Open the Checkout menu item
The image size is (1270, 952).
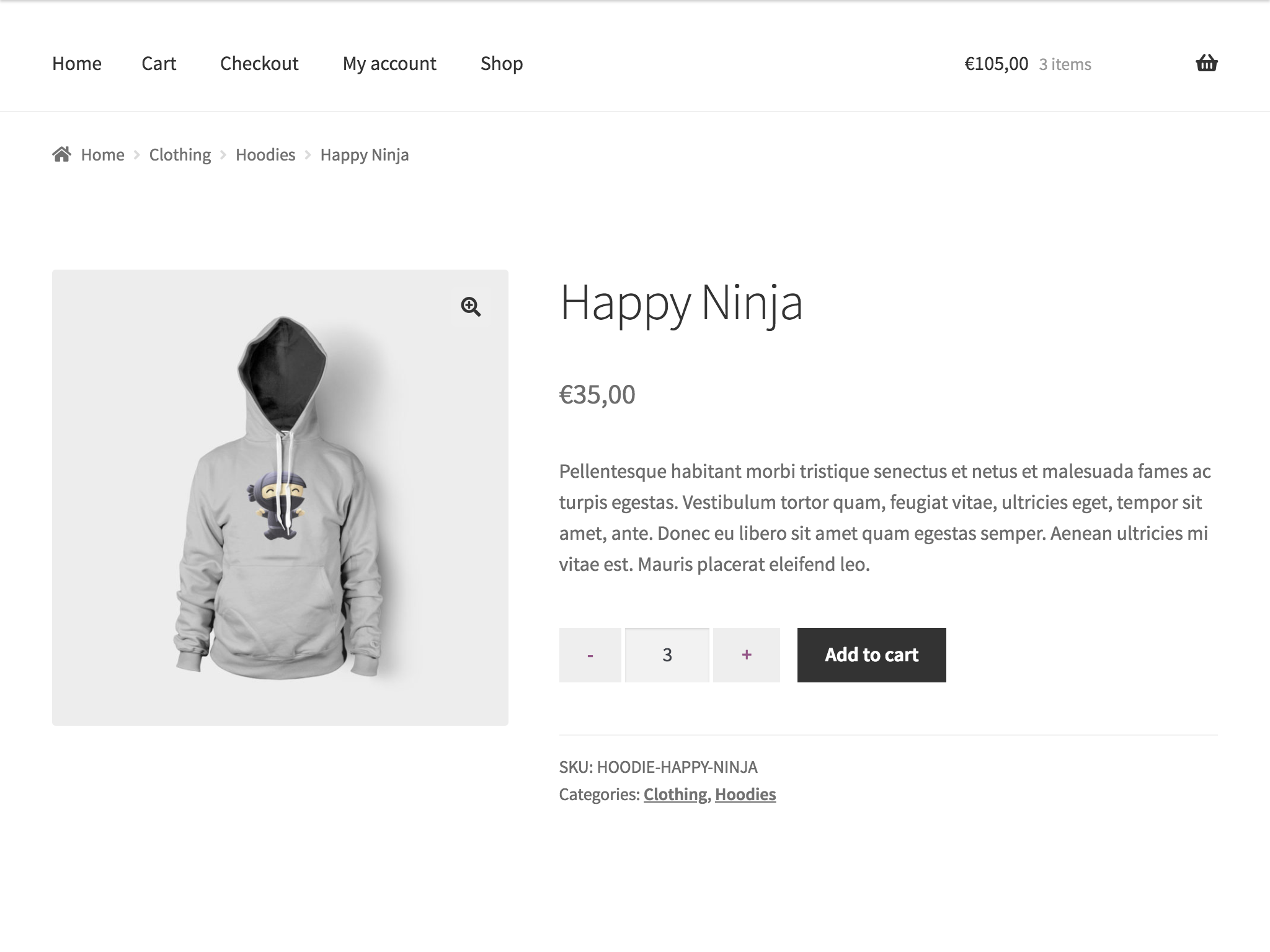point(259,63)
